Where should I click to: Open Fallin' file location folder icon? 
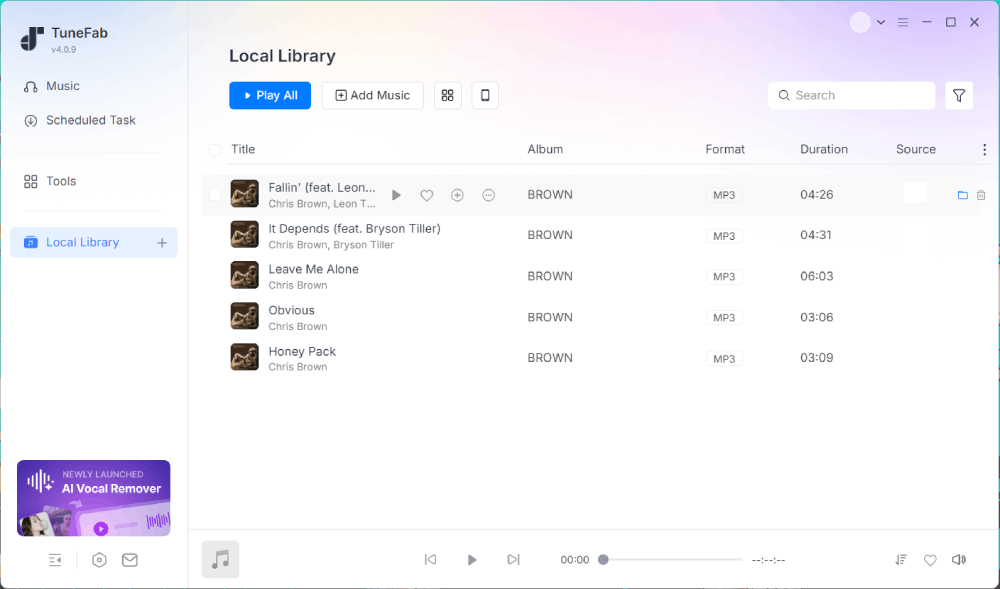point(963,195)
